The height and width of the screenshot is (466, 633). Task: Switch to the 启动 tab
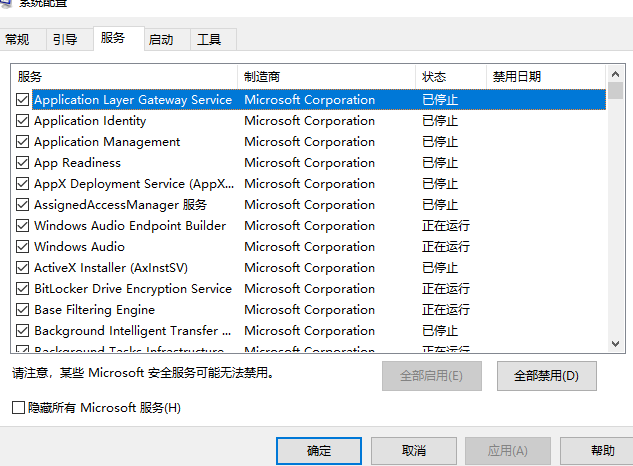tap(161, 40)
